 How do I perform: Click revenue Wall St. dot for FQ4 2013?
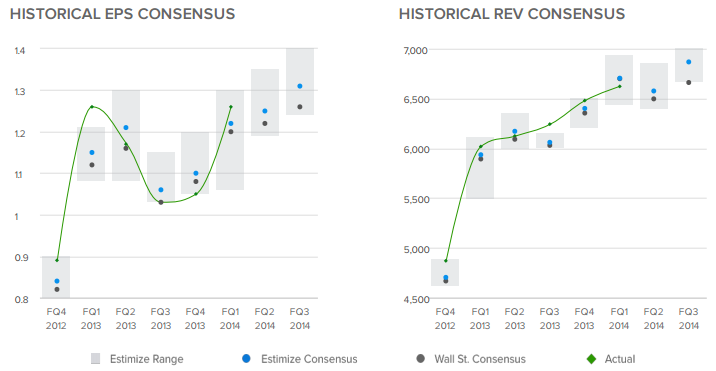pyautogui.click(x=584, y=113)
